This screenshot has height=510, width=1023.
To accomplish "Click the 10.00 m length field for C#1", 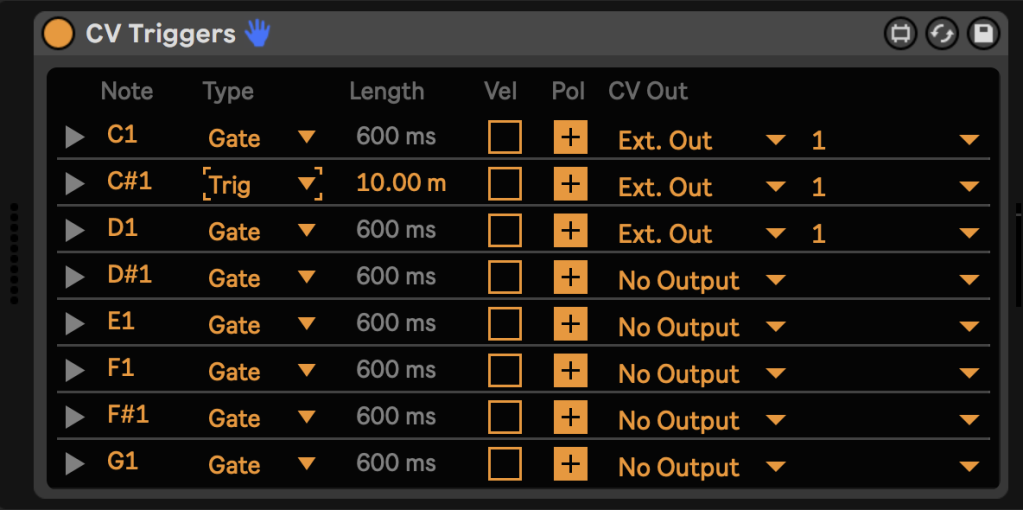I will pos(401,184).
